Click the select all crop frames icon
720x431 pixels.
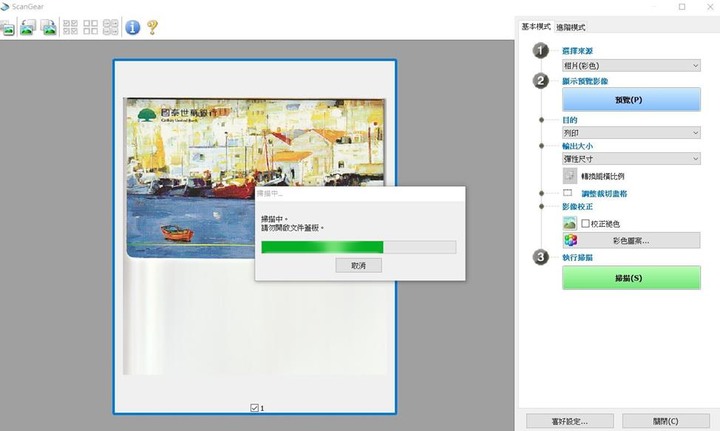(x=111, y=27)
